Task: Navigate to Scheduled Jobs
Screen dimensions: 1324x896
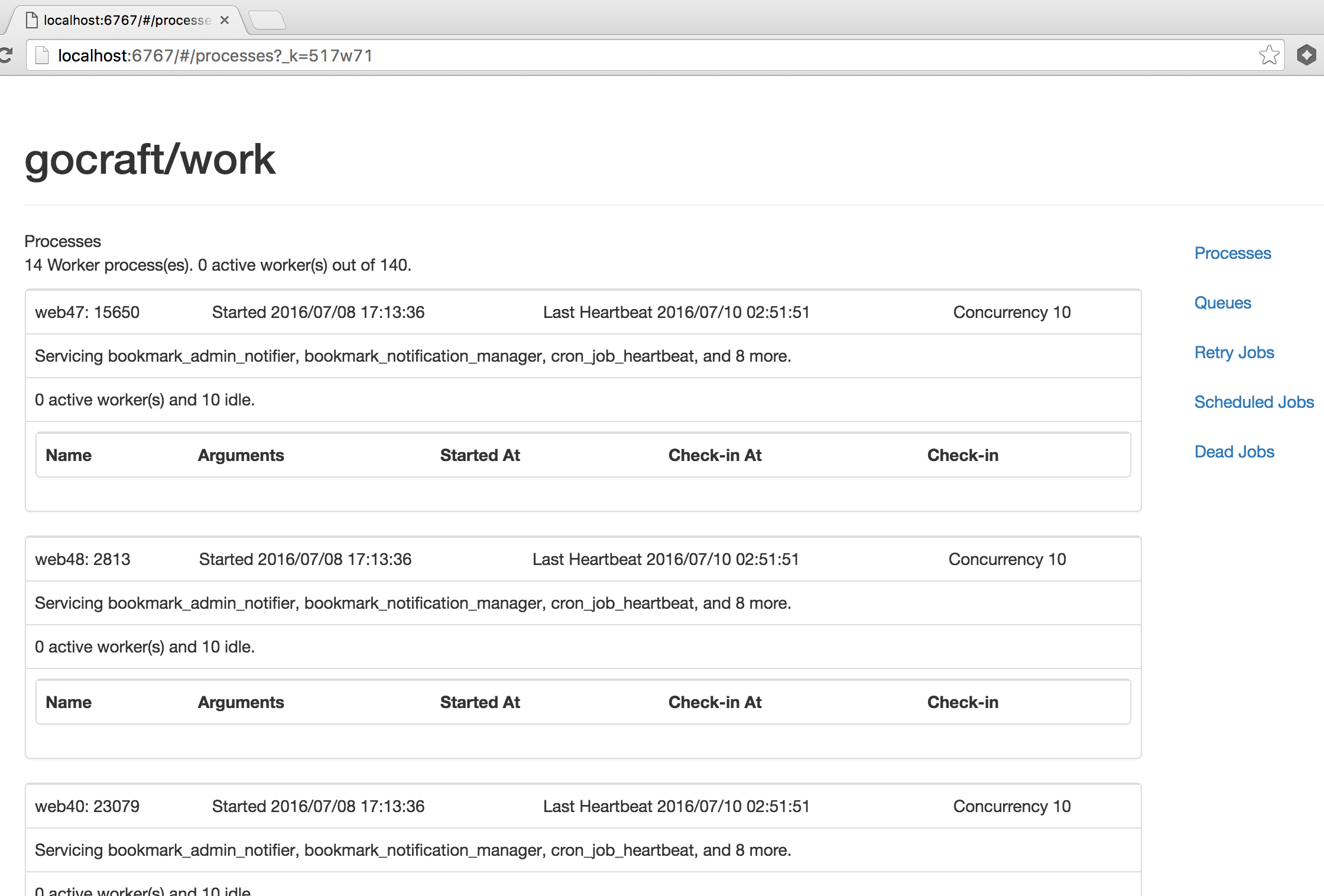Action: point(1254,402)
